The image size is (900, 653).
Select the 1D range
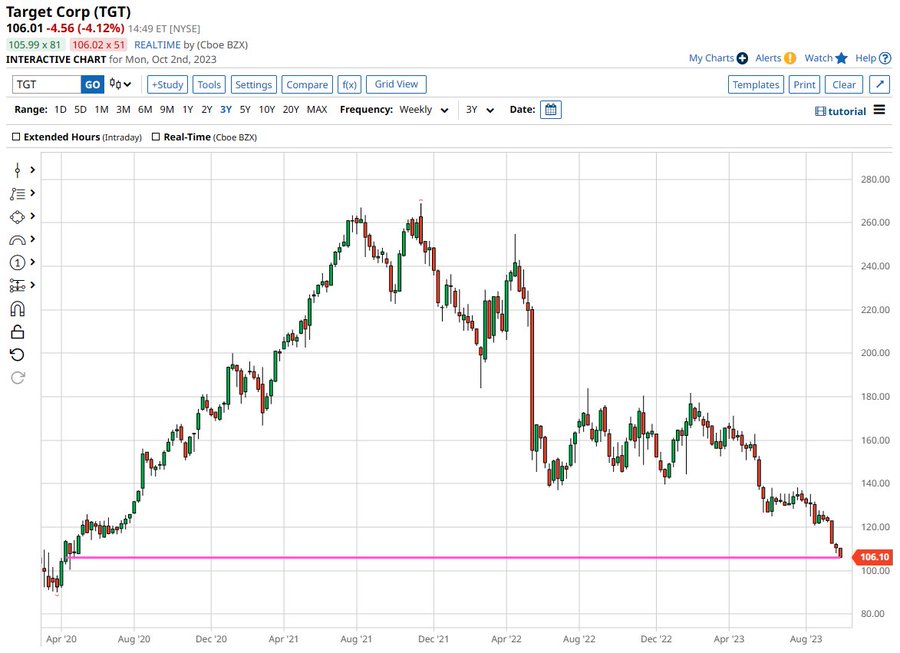60,110
